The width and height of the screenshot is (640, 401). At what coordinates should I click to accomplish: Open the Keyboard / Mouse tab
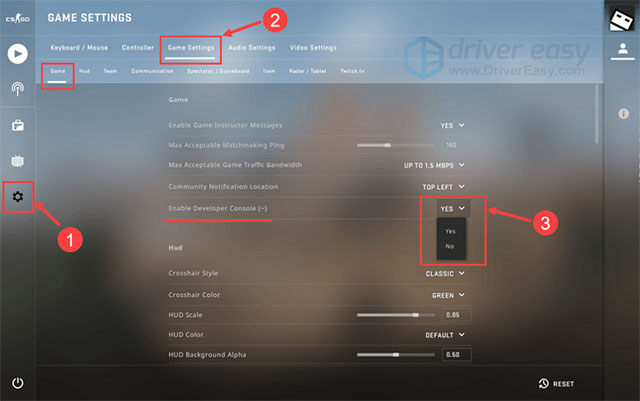coord(79,48)
